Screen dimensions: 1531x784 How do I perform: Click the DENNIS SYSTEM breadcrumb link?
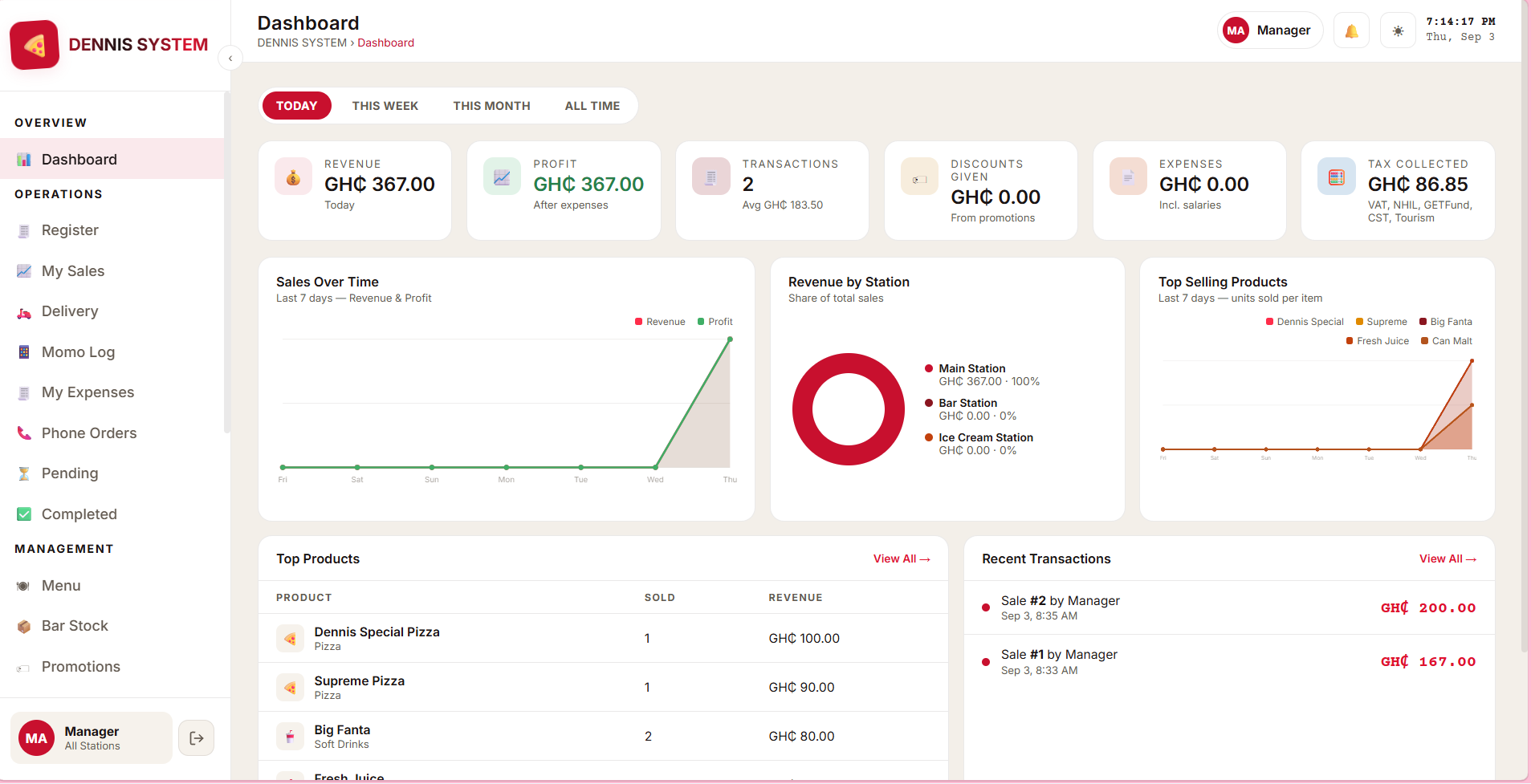(302, 43)
